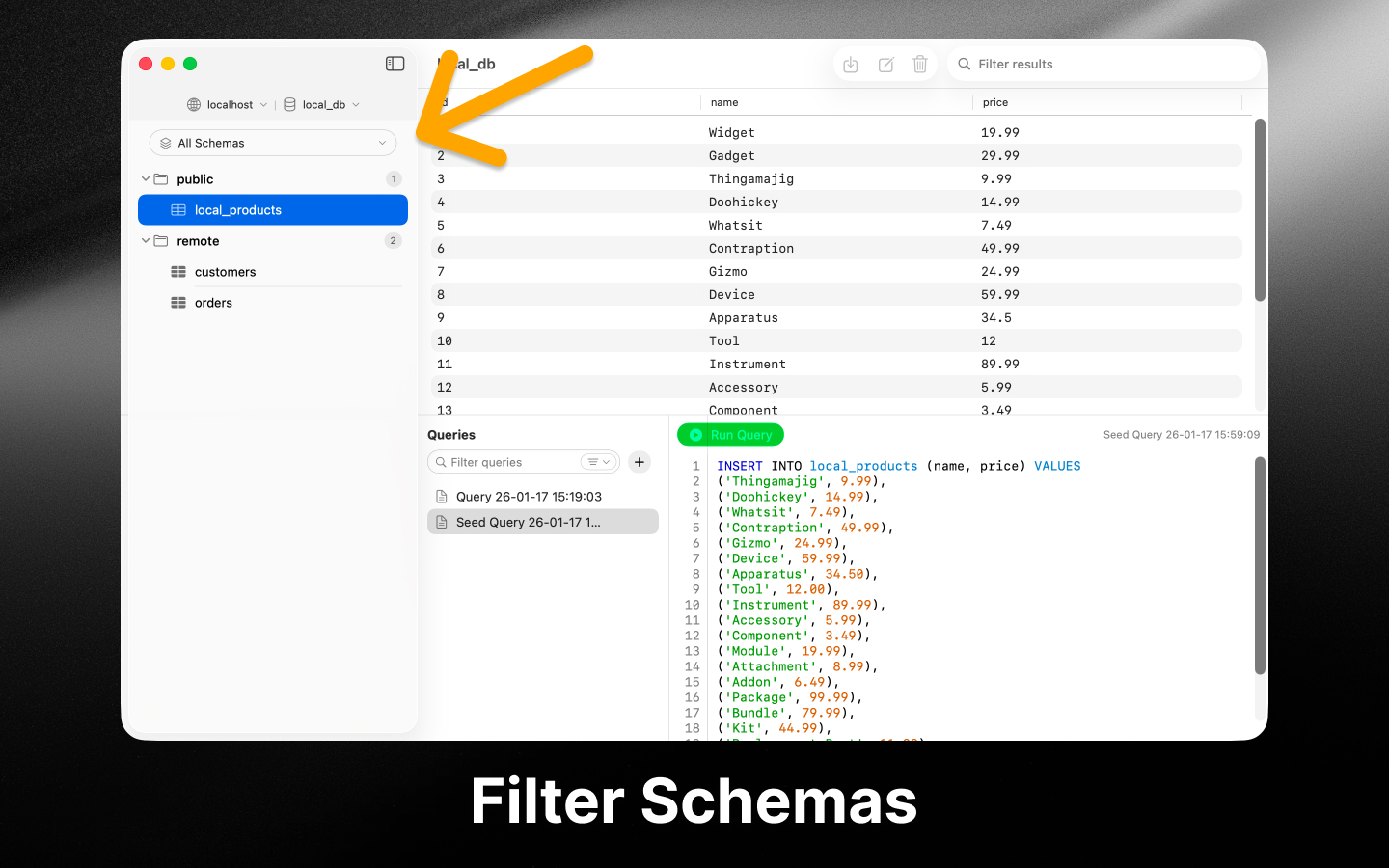The image size is (1389, 868).
Task: Click the localhost globe connection icon
Action: [x=193, y=104]
